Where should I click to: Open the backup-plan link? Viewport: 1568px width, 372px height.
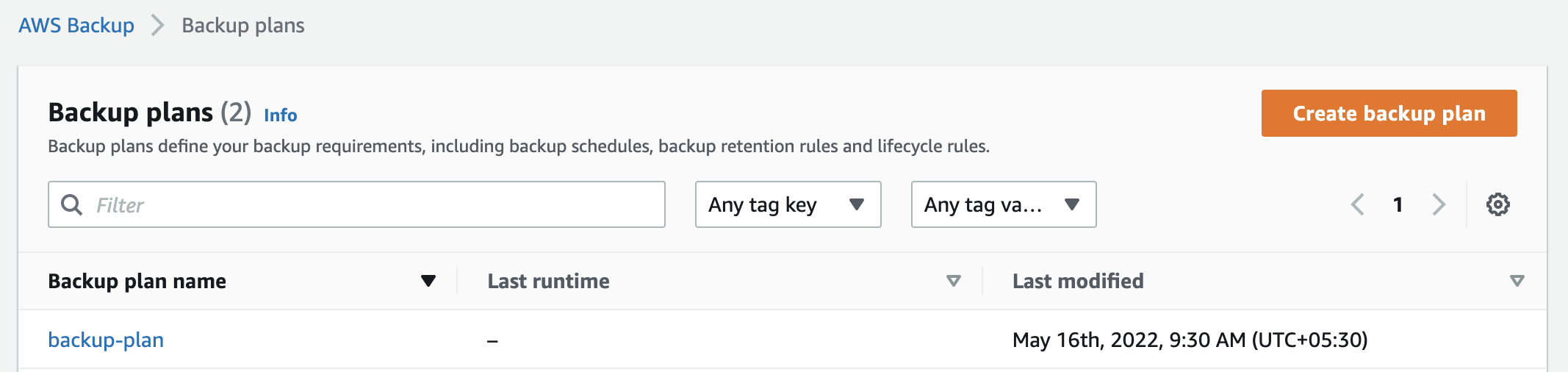(106, 340)
